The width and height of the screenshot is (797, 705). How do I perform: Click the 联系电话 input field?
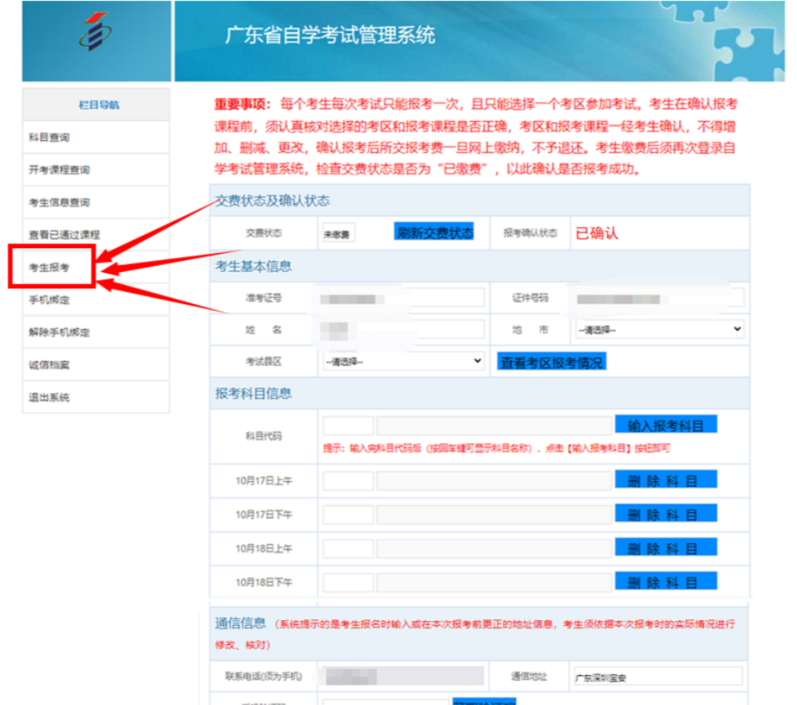404,676
